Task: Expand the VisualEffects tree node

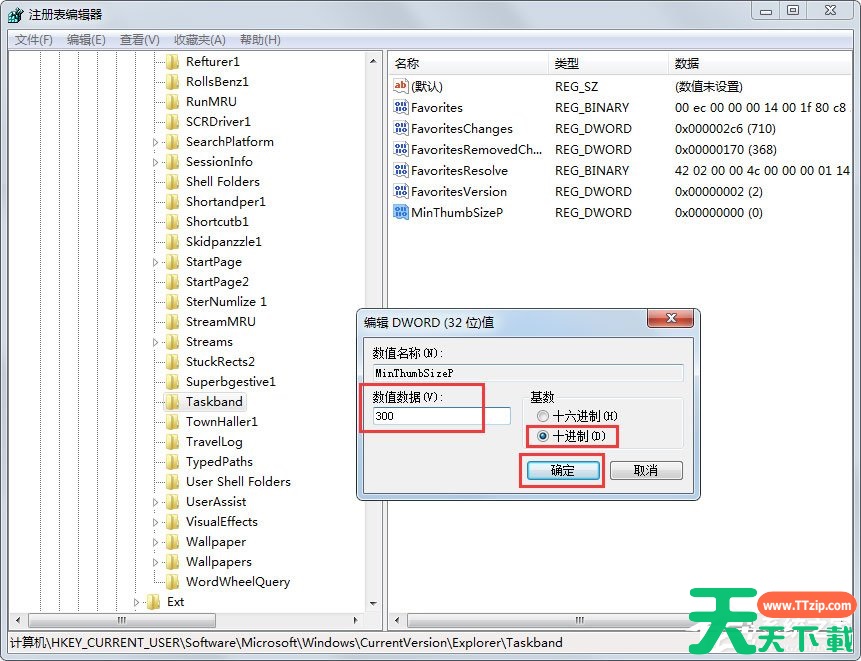Action: pyautogui.click(x=155, y=522)
